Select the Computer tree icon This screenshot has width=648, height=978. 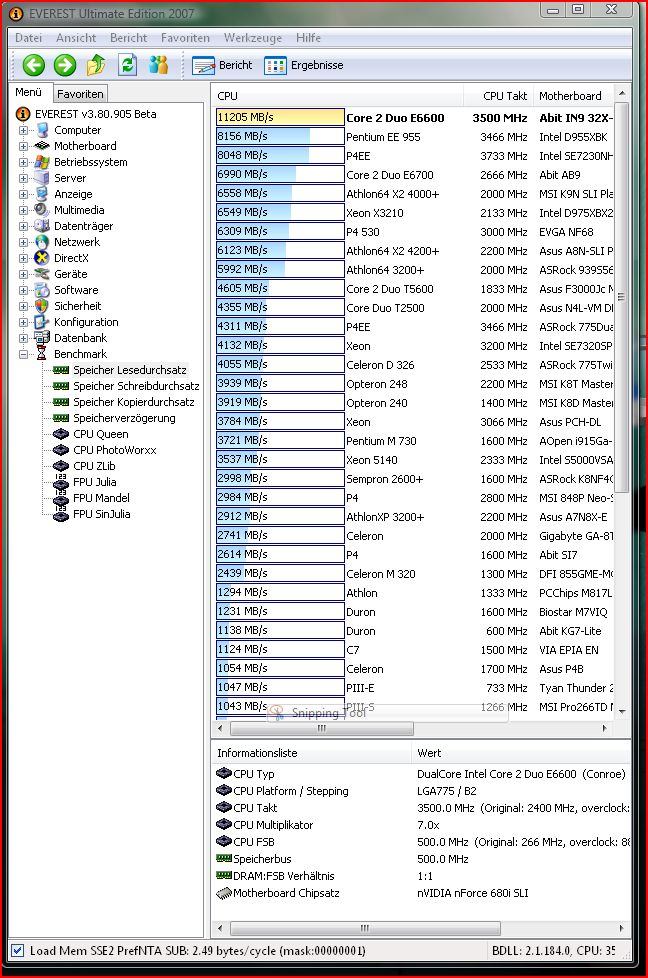pyautogui.click(x=42, y=130)
